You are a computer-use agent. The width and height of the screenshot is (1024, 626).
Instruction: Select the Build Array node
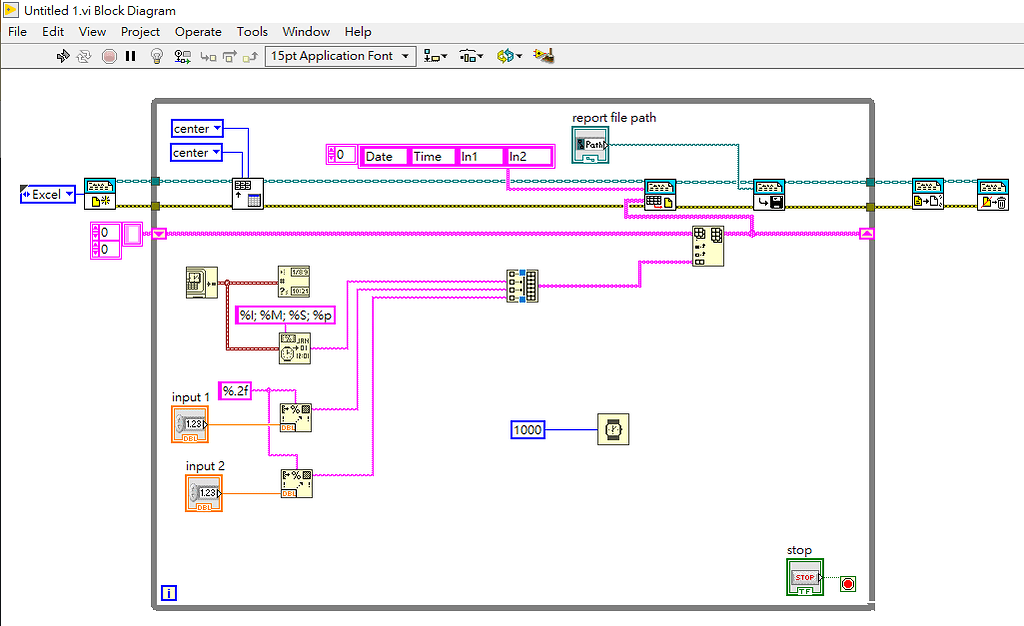(523, 285)
